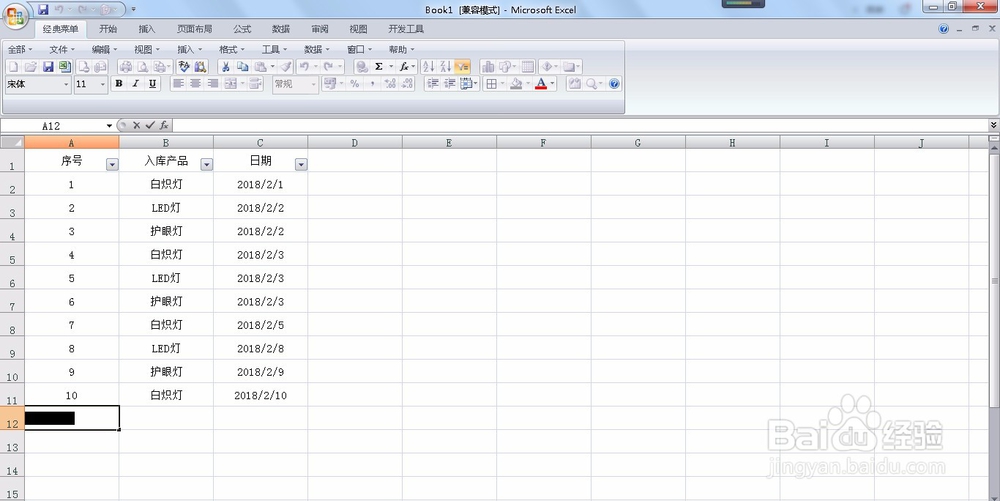Open the font color dropdown arrow

(x=552, y=84)
